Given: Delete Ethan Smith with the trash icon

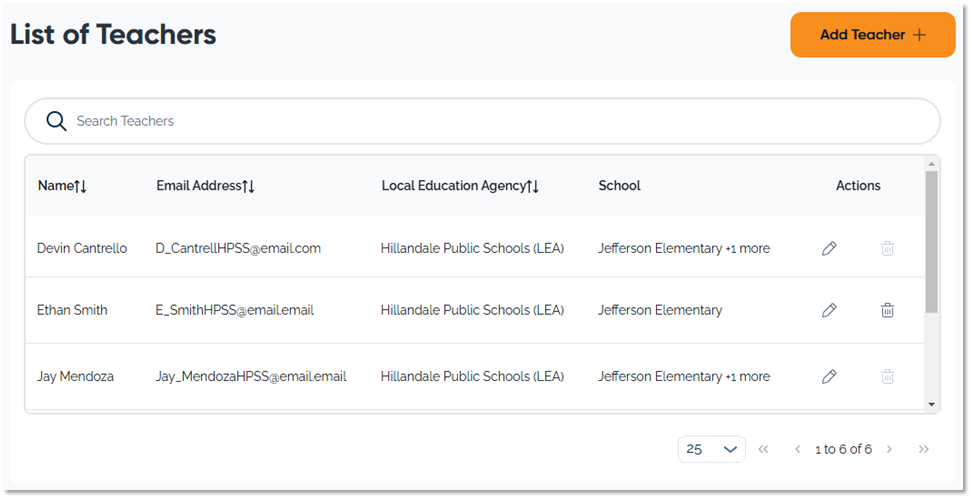Looking at the screenshot, I should pos(887,310).
